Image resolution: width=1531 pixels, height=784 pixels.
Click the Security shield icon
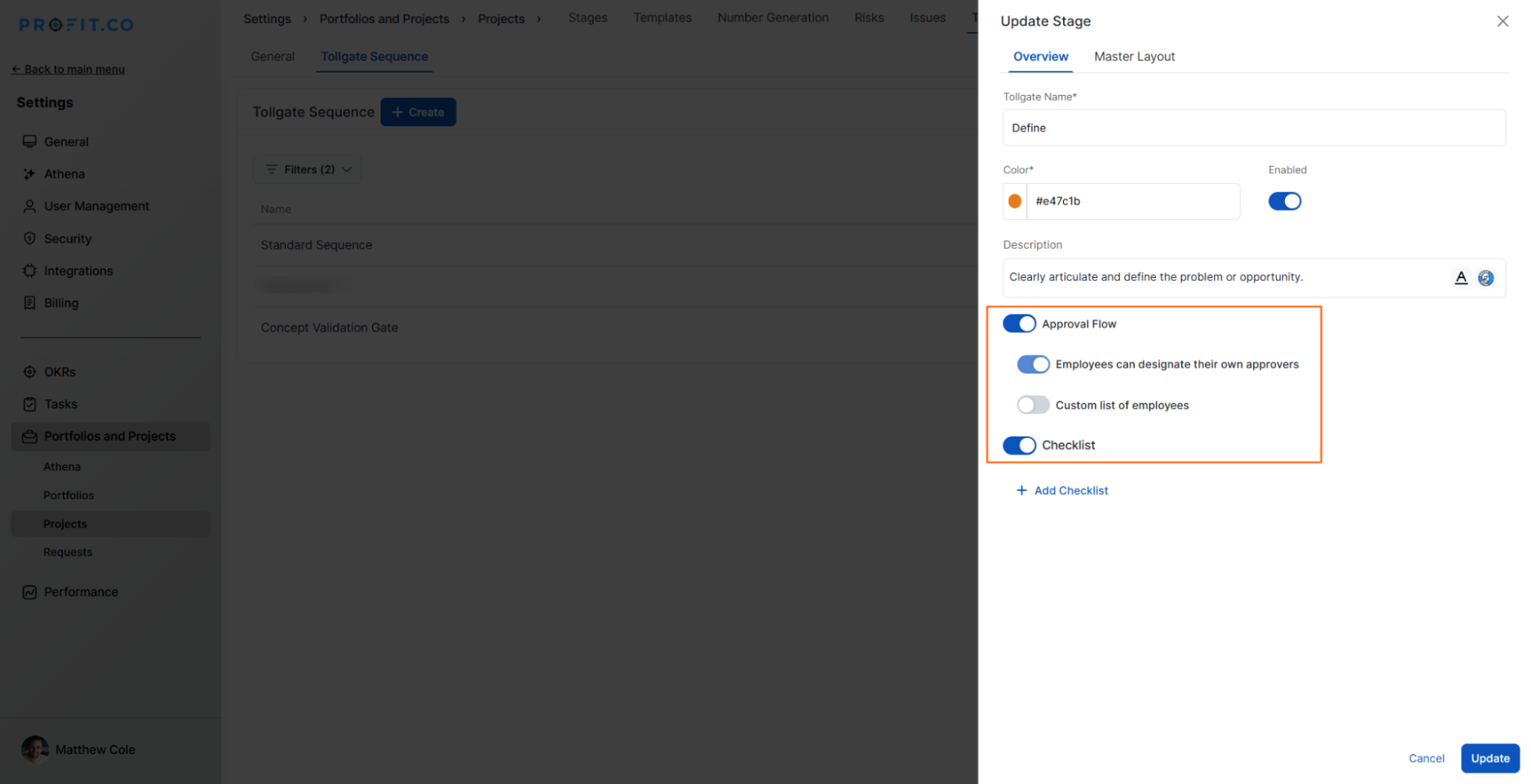point(30,238)
